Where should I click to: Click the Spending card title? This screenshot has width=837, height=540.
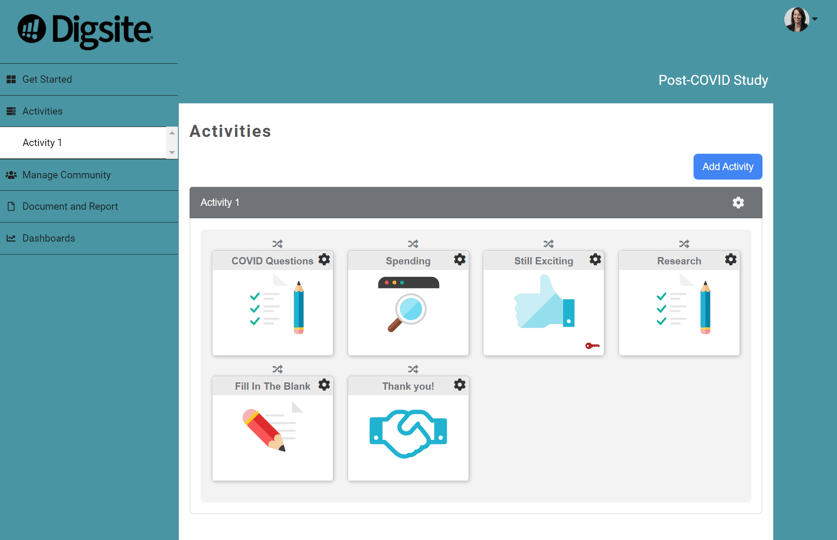coord(408,261)
